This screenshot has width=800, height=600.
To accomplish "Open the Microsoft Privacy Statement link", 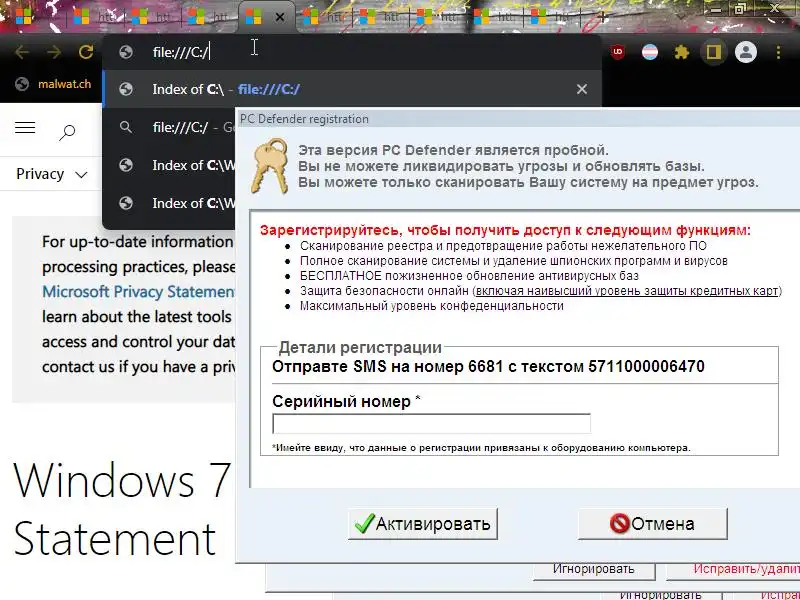I will pyautogui.click(x=138, y=291).
